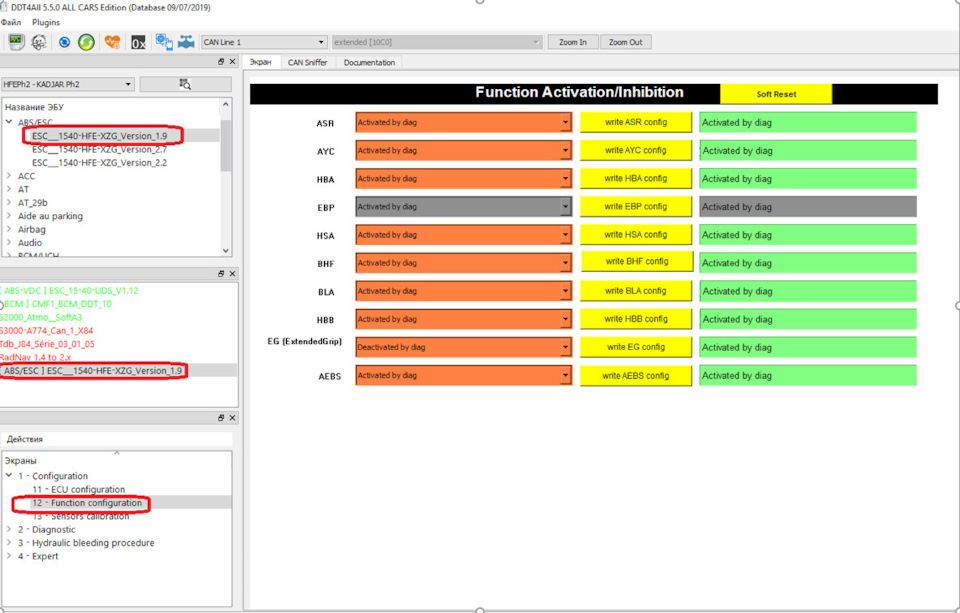
Task: Click the blue valve tool icon
Action: point(186,42)
